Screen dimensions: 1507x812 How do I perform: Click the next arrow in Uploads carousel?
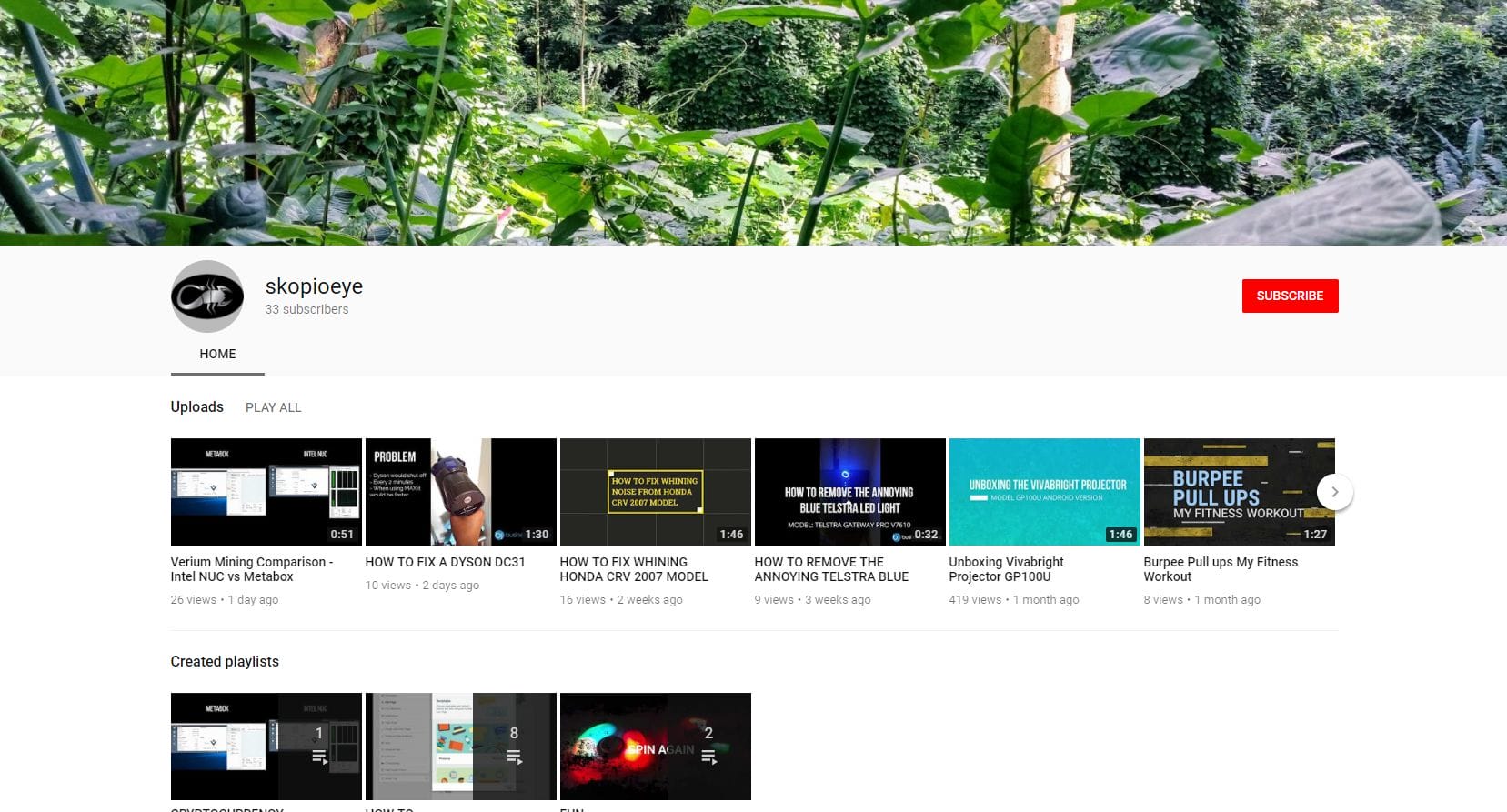point(1334,492)
